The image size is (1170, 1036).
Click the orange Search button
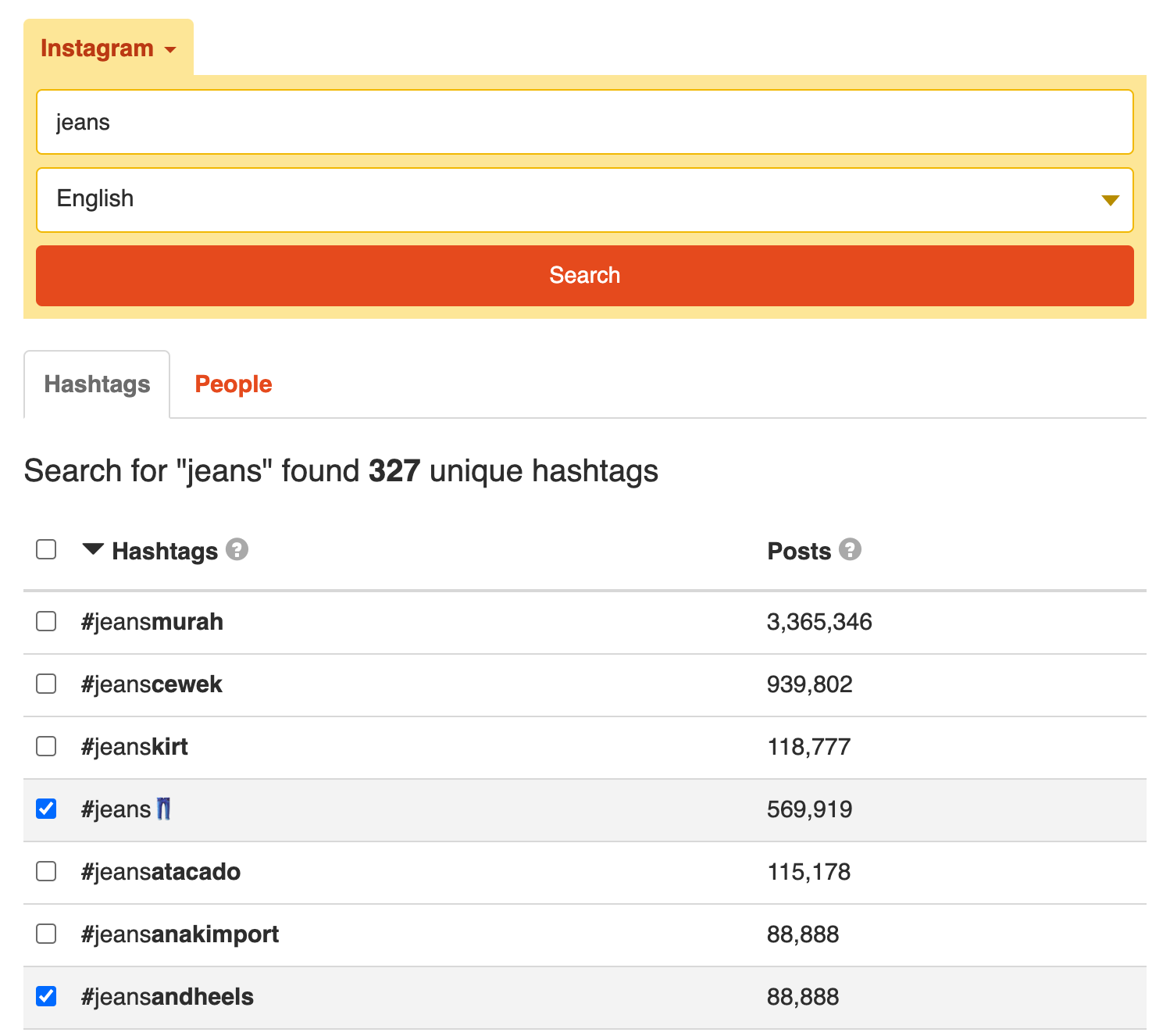click(x=585, y=276)
